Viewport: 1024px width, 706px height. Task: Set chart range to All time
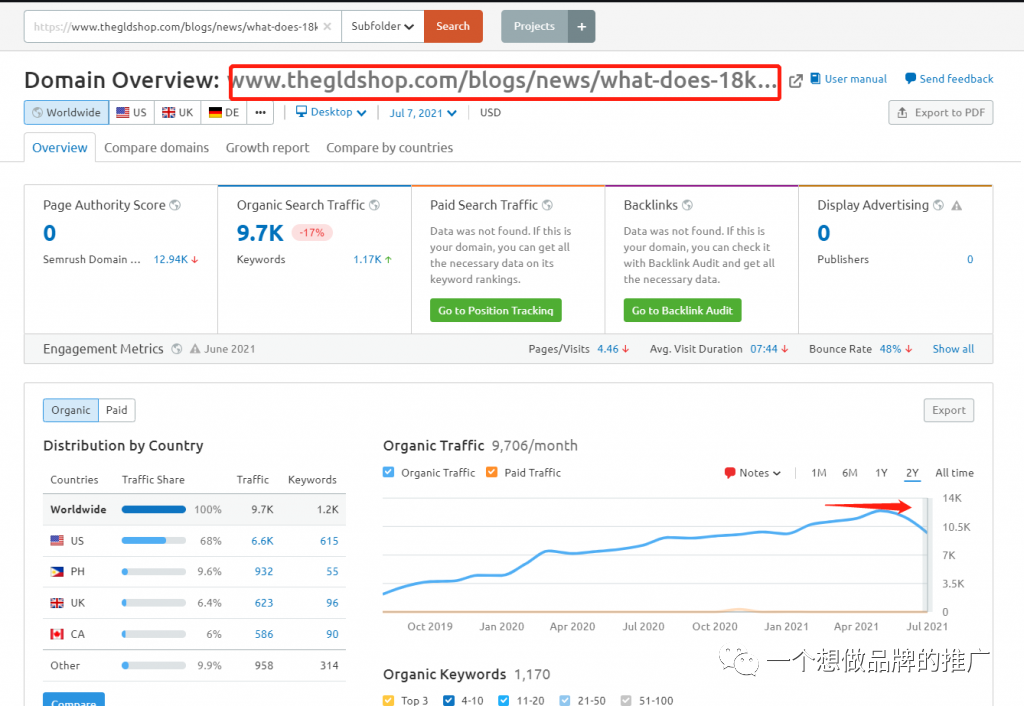[x=954, y=473]
